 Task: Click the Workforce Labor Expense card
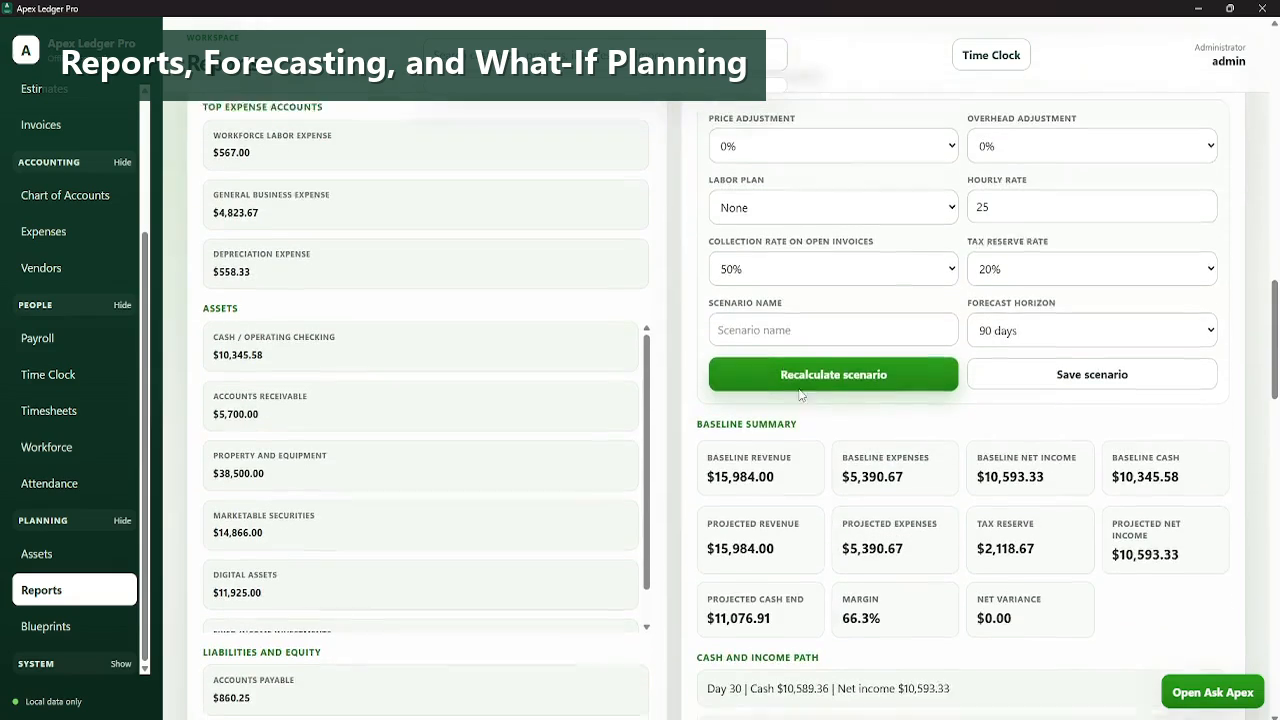425,144
